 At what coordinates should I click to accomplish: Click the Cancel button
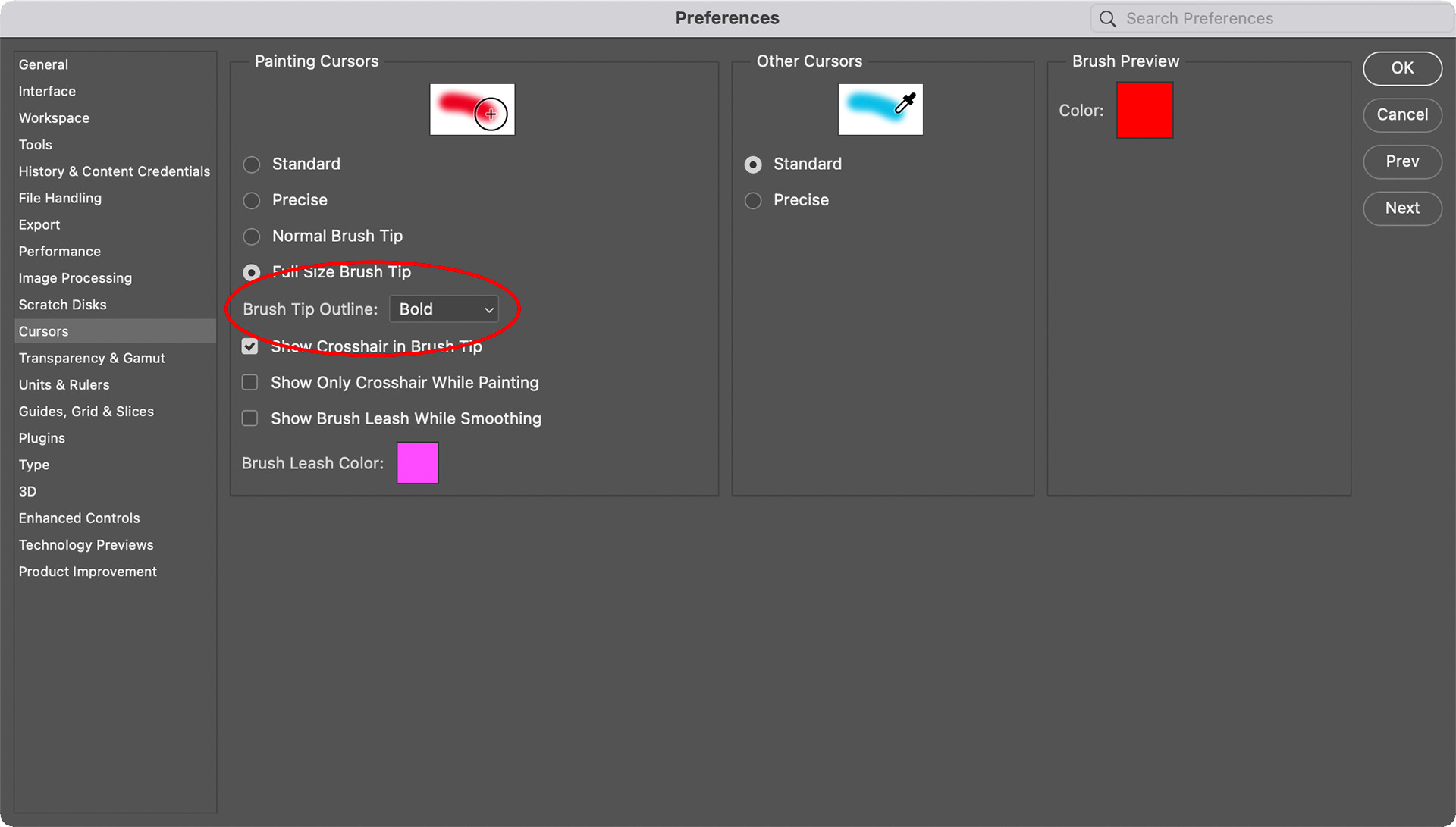coord(1401,115)
